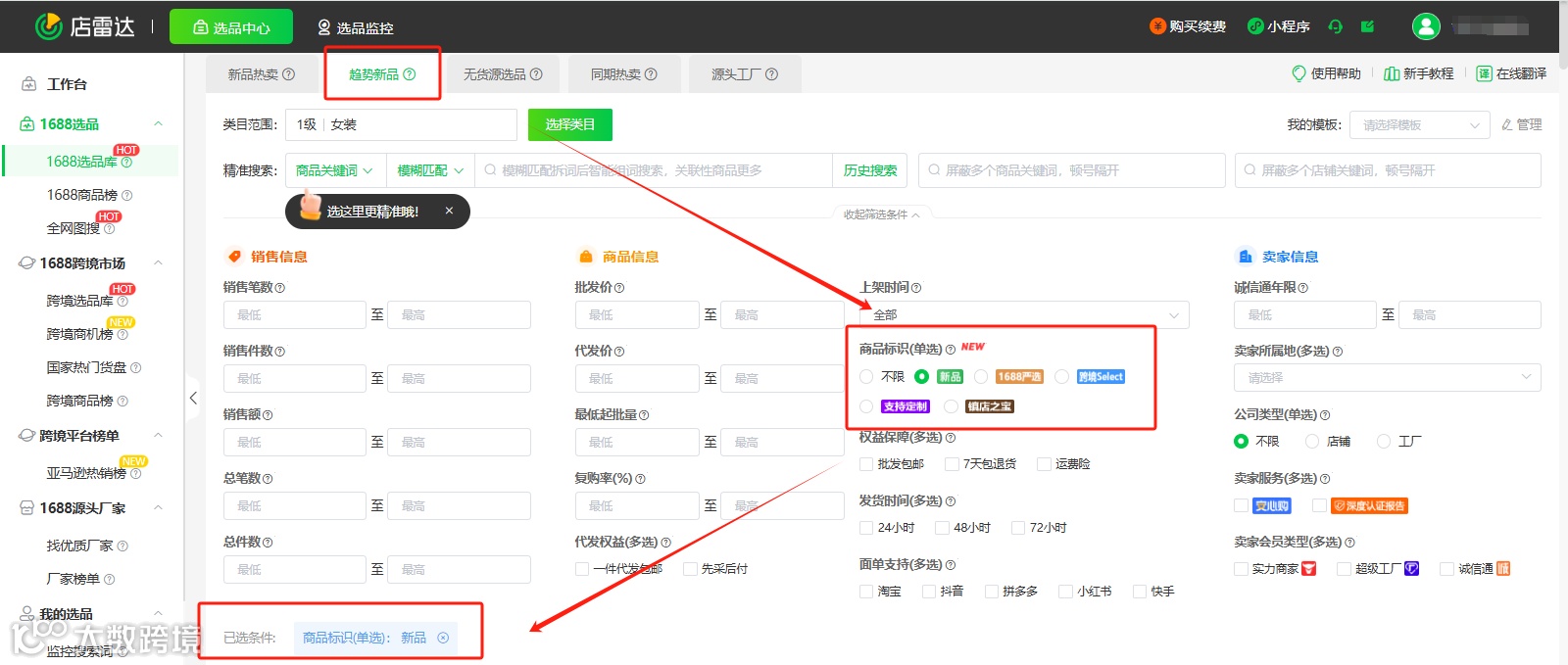The width and height of the screenshot is (1568, 665).
Task: Click the 管理 template edit icon
Action: pos(1507,125)
